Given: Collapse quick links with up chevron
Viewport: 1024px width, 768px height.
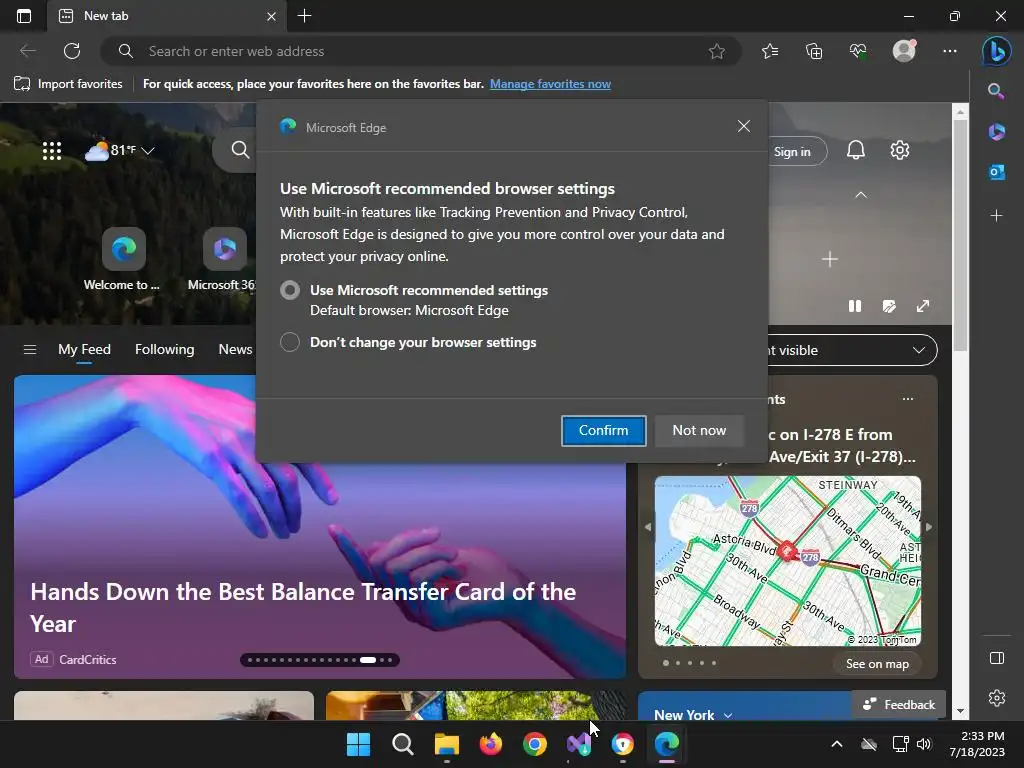Looking at the screenshot, I should 861,195.
